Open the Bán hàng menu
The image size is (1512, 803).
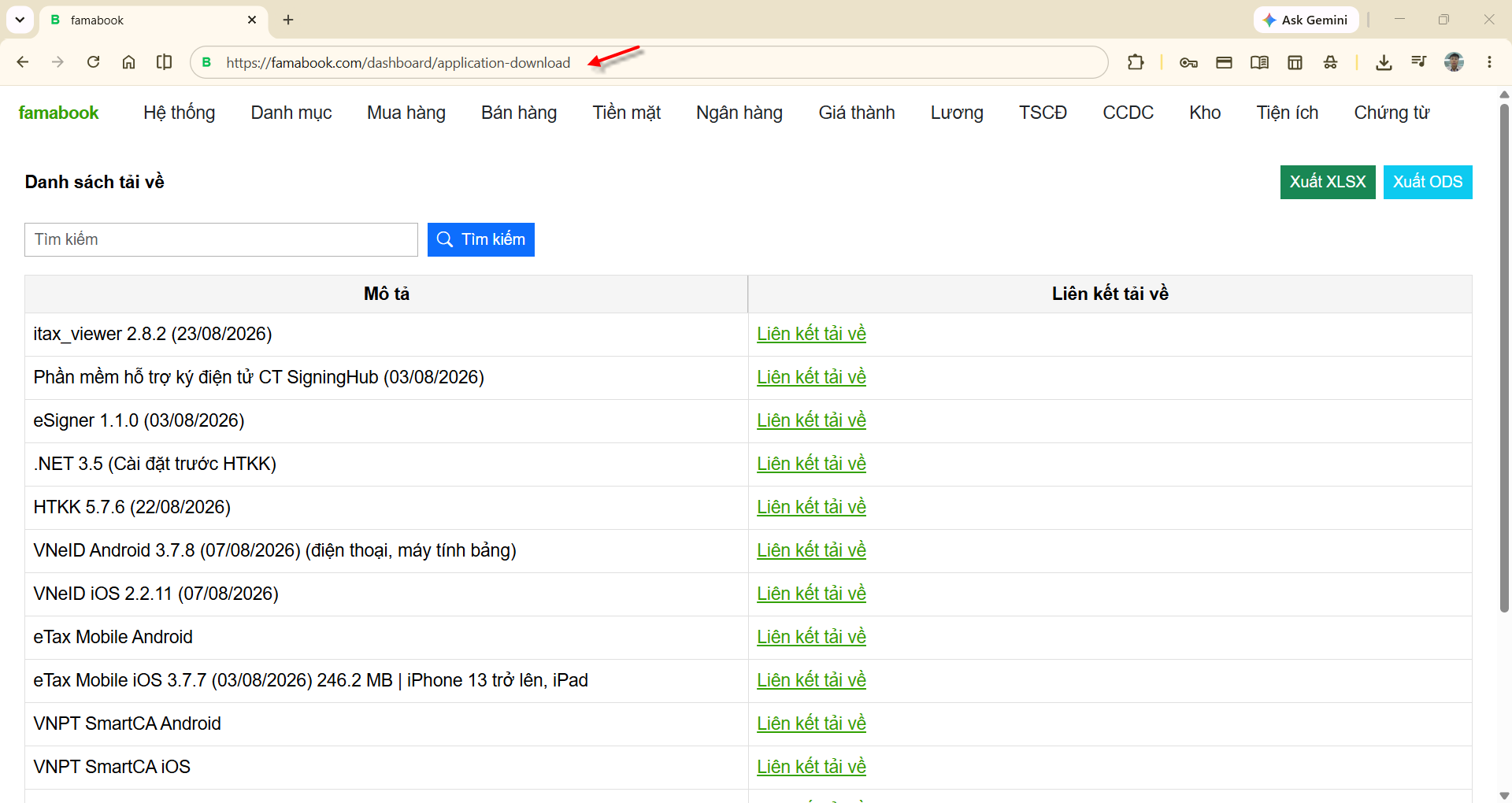(519, 113)
